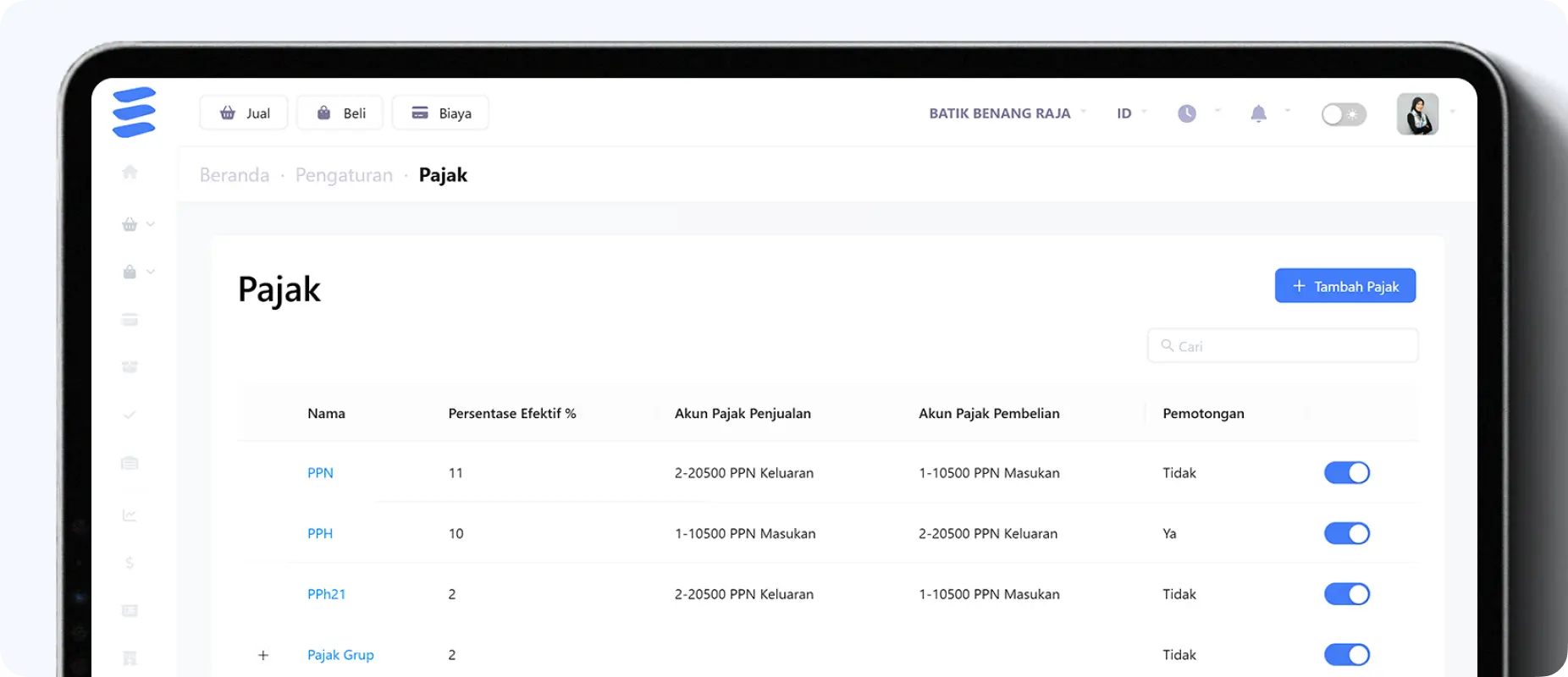Open the BATIK BENANG RAJA company dropdown
Screen dimensions: 1568x677
1008,113
